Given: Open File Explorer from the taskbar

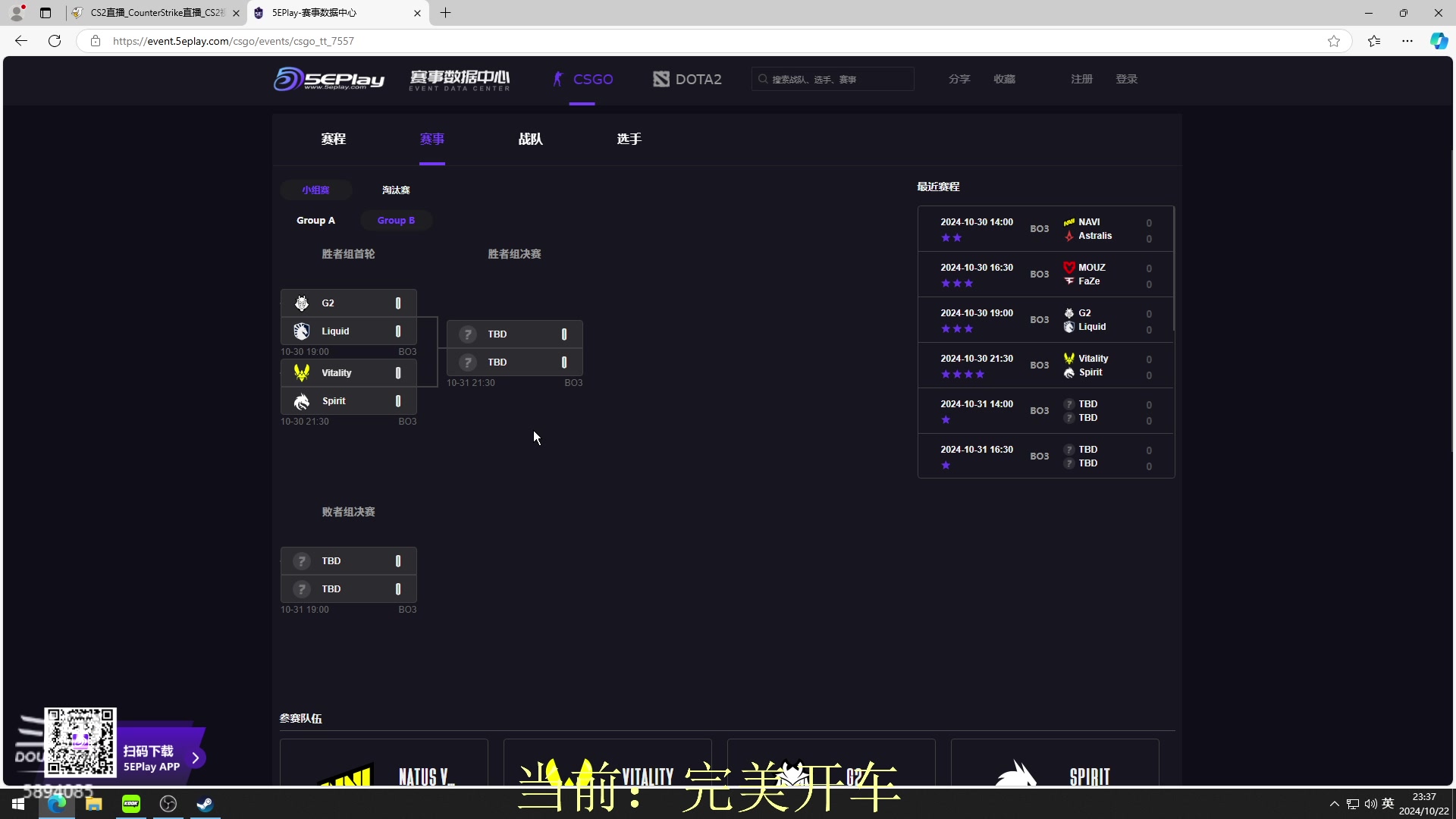Looking at the screenshot, I should tap(94, 804).
